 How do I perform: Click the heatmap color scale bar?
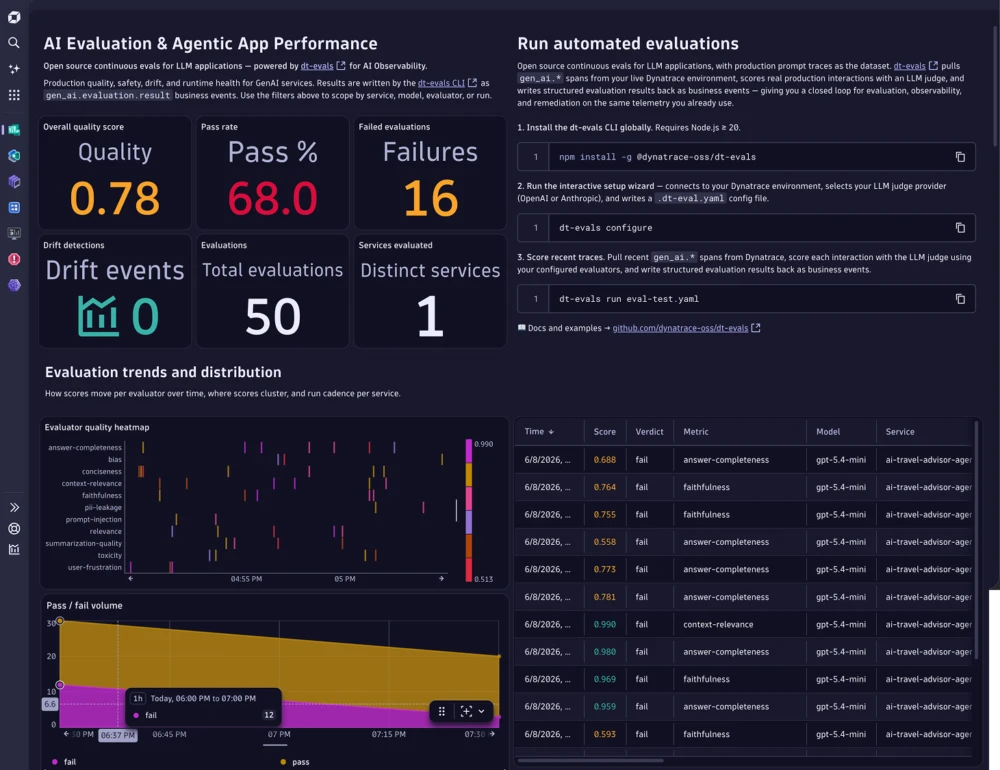coord(469,510)
